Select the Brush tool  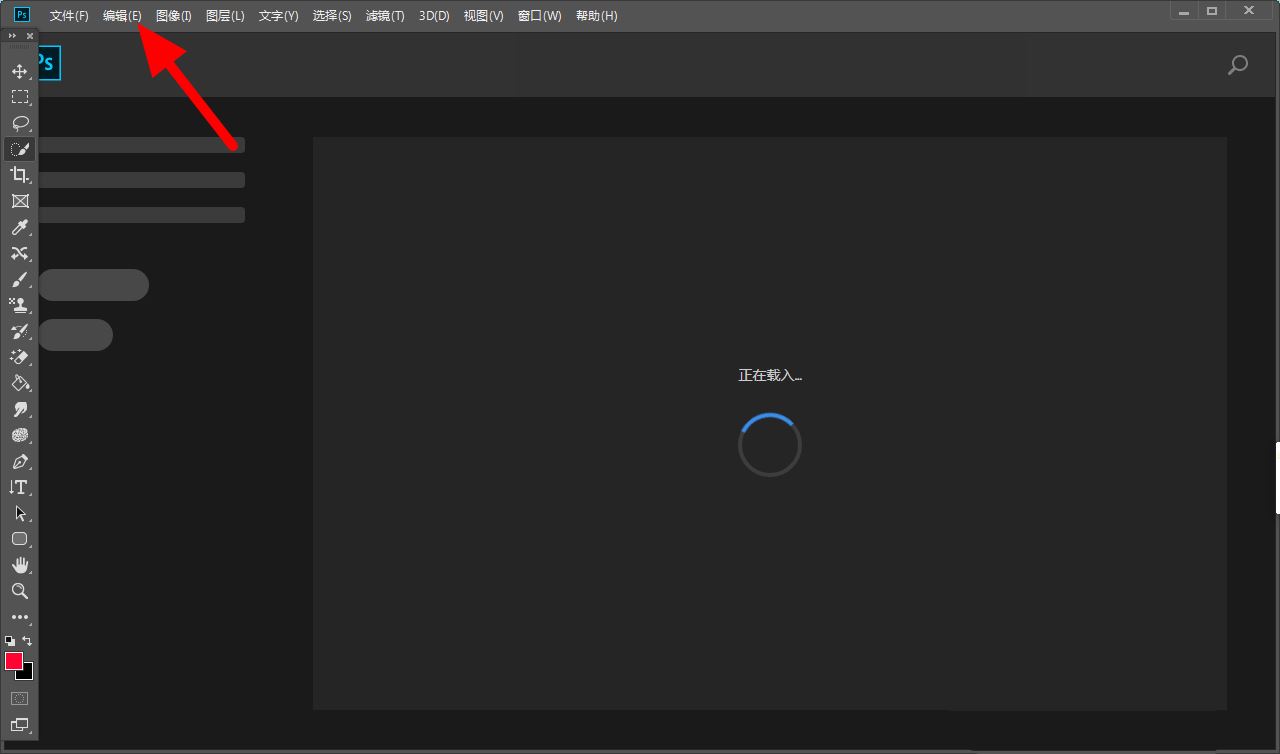click(x=19, y=279)
